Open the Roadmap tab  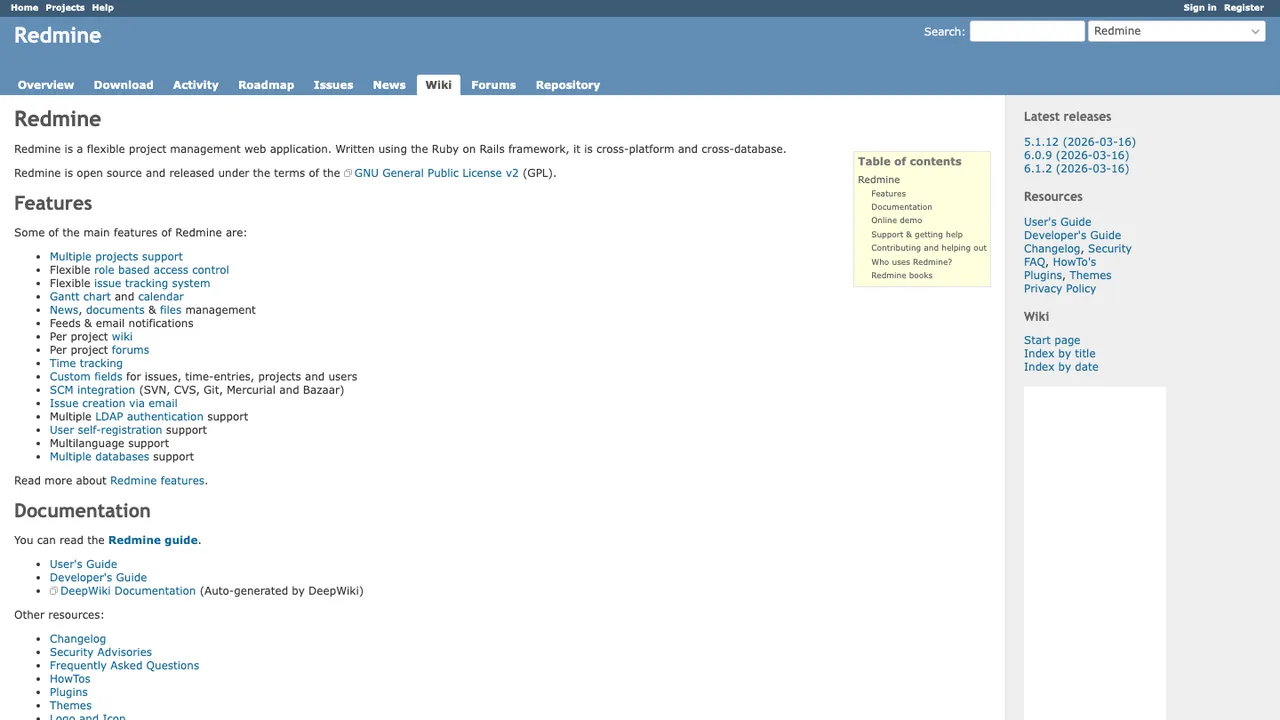(x=266, y=85)
